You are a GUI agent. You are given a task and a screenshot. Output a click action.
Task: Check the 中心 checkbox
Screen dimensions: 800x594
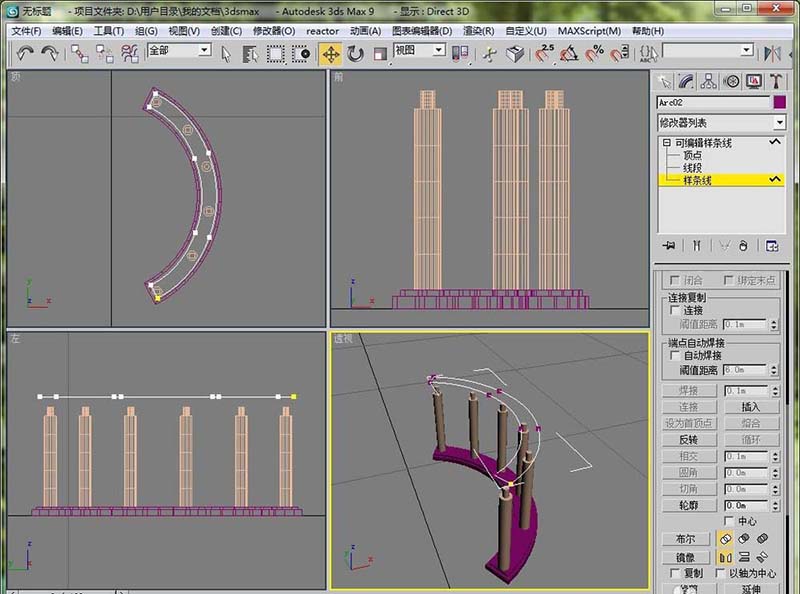click(729, 521)
